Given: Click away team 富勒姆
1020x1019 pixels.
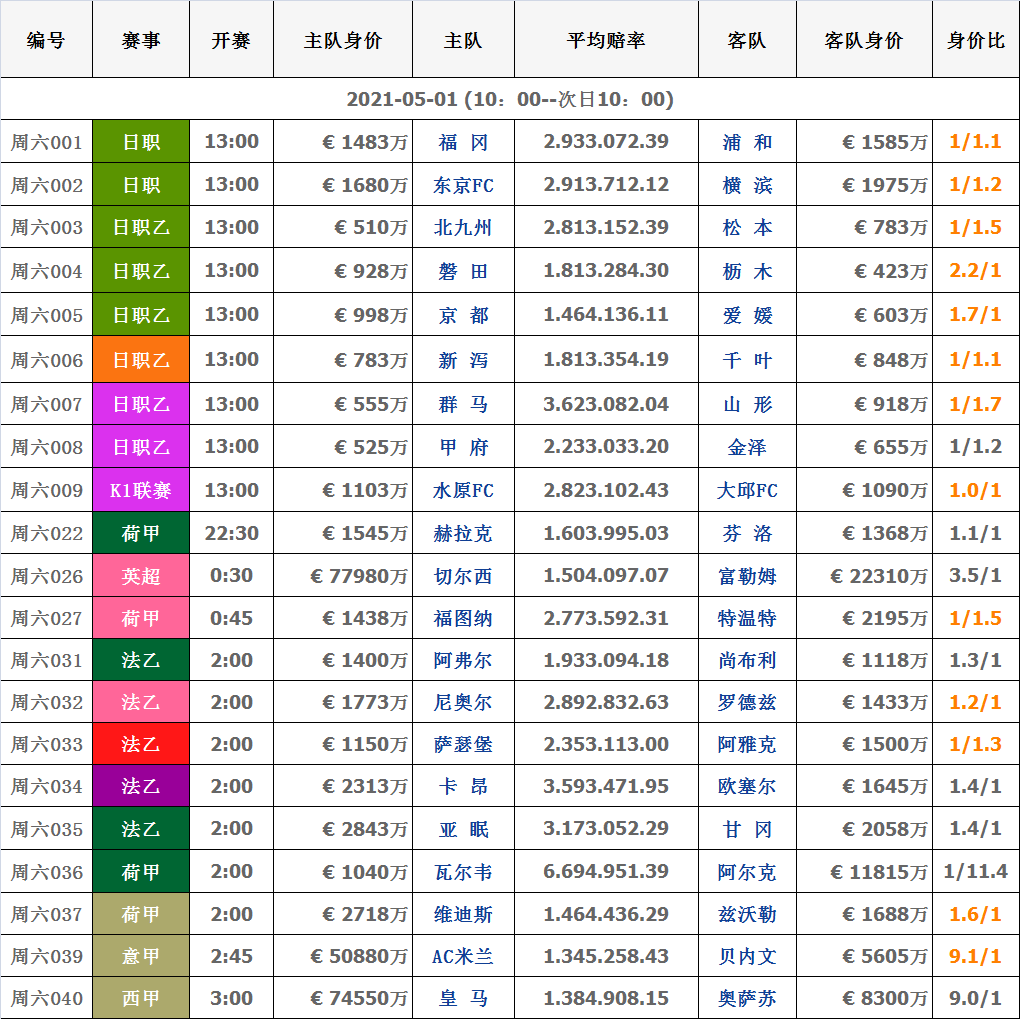Looking at the screenshot, I should pos(747,576).
